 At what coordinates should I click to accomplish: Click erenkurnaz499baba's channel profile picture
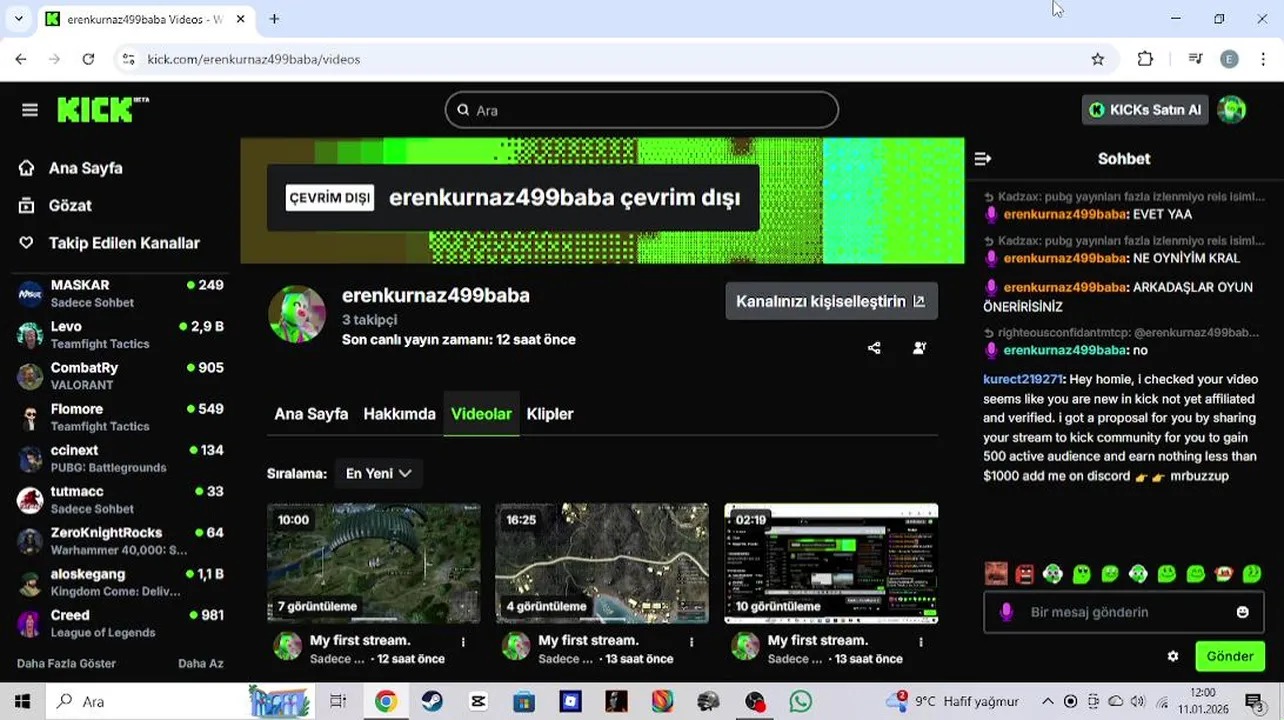tap(297, 315)
